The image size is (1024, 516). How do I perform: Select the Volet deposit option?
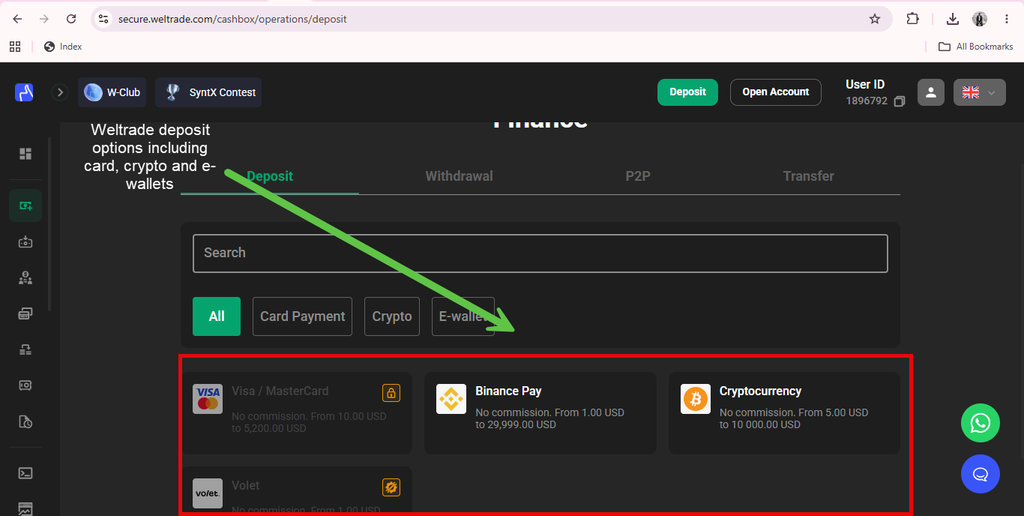pyautogui.click(x=296, y=489)
